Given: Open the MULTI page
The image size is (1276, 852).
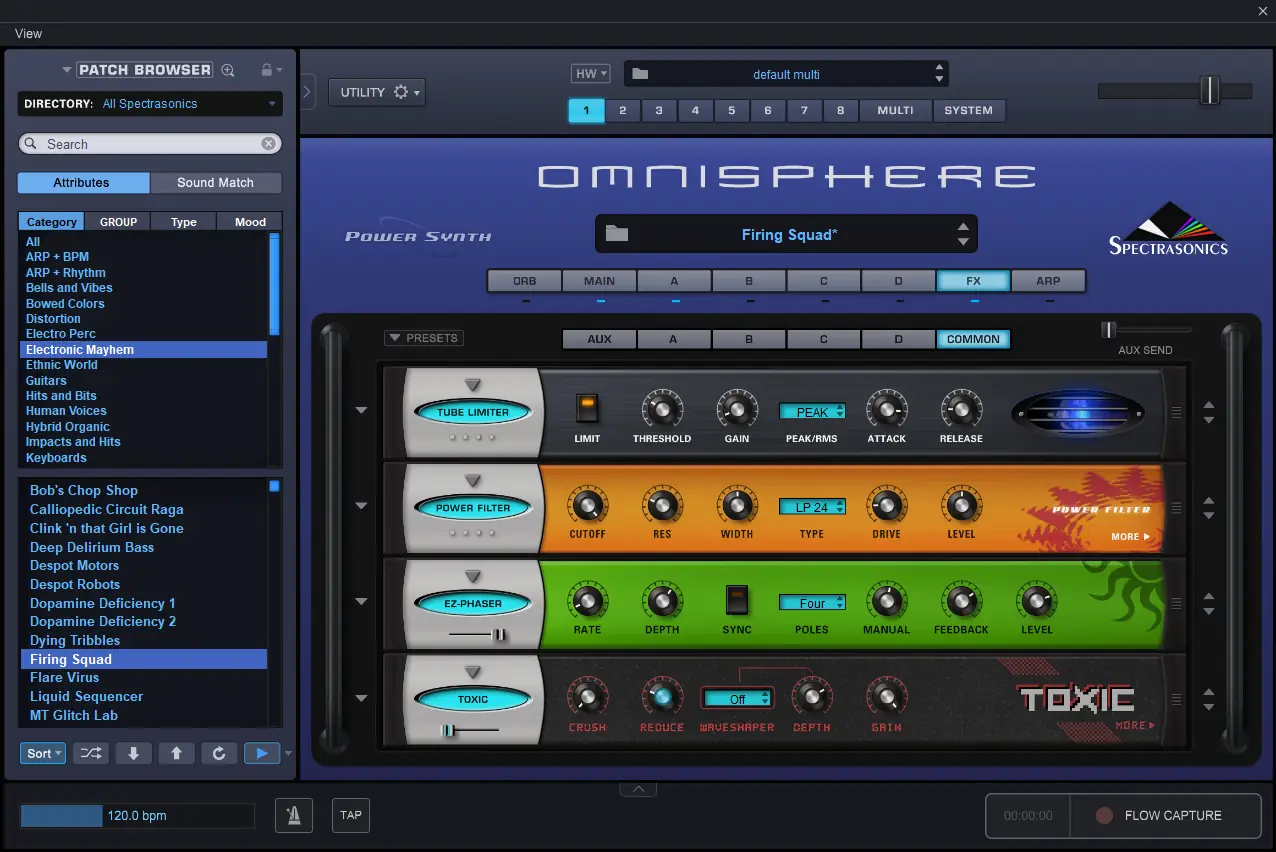Looking at the screenshot, I should coord(895,110).
